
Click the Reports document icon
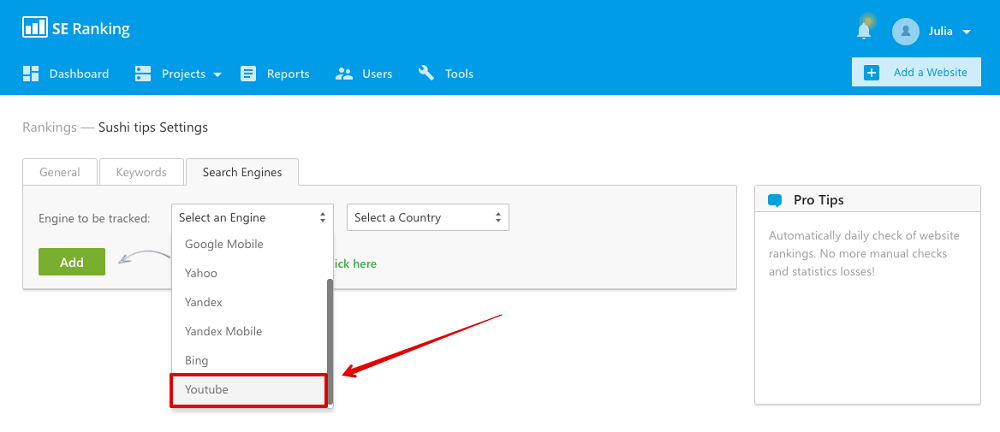[x=248, y=74]
